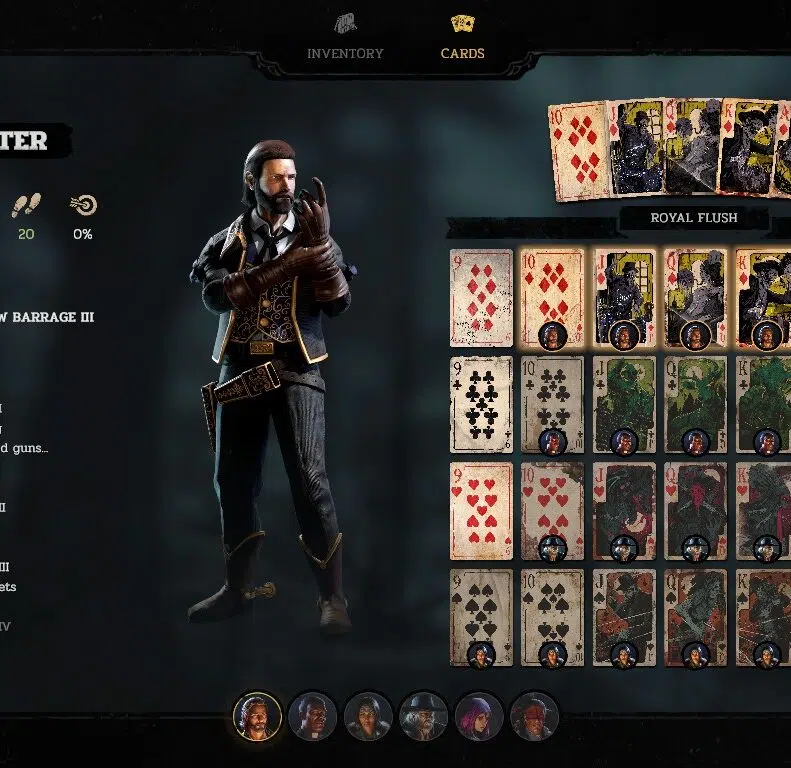791x768 pixels.
Task: Select the white-bearded hat character portrait
Action: pyautogui.click(x=423, y=716)
